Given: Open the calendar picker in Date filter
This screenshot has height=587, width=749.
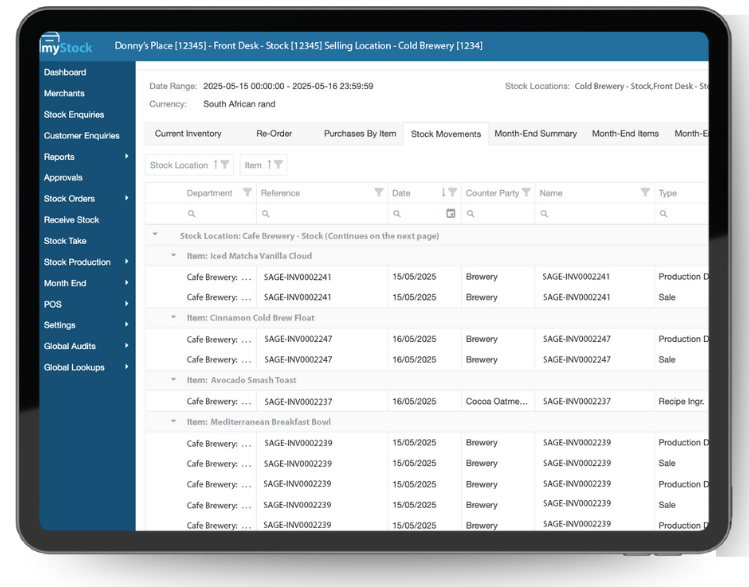Looking at the screenshot, I should 450,214.
